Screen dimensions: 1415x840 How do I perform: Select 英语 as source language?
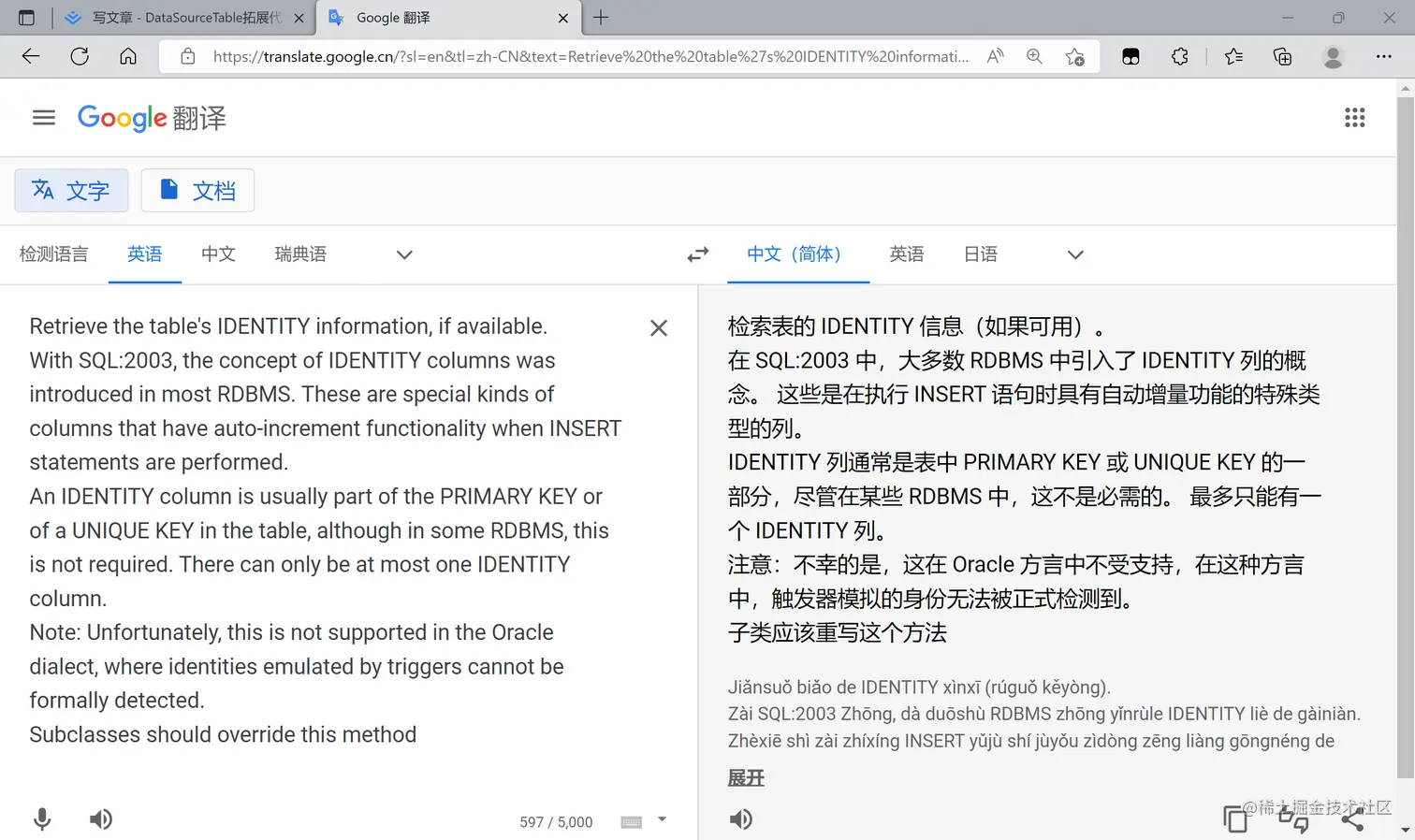pos(145,254)
